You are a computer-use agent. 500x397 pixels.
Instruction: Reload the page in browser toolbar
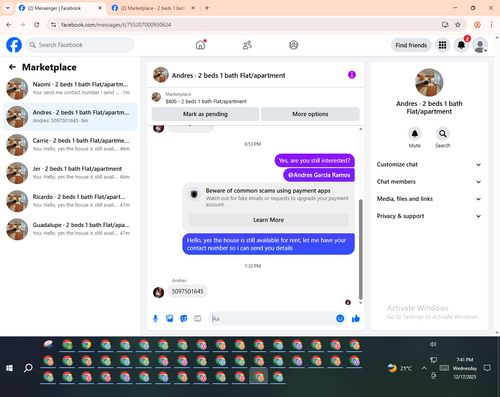tap(37, 25)
